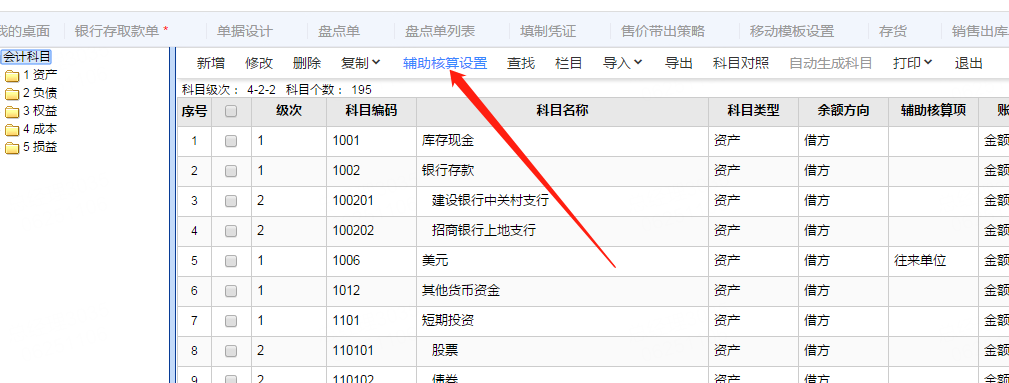Image resolution: width=1009 pixels, height=383 pixels.
Task: Select the 银行存款 name cell
Action: pos(562,171)
